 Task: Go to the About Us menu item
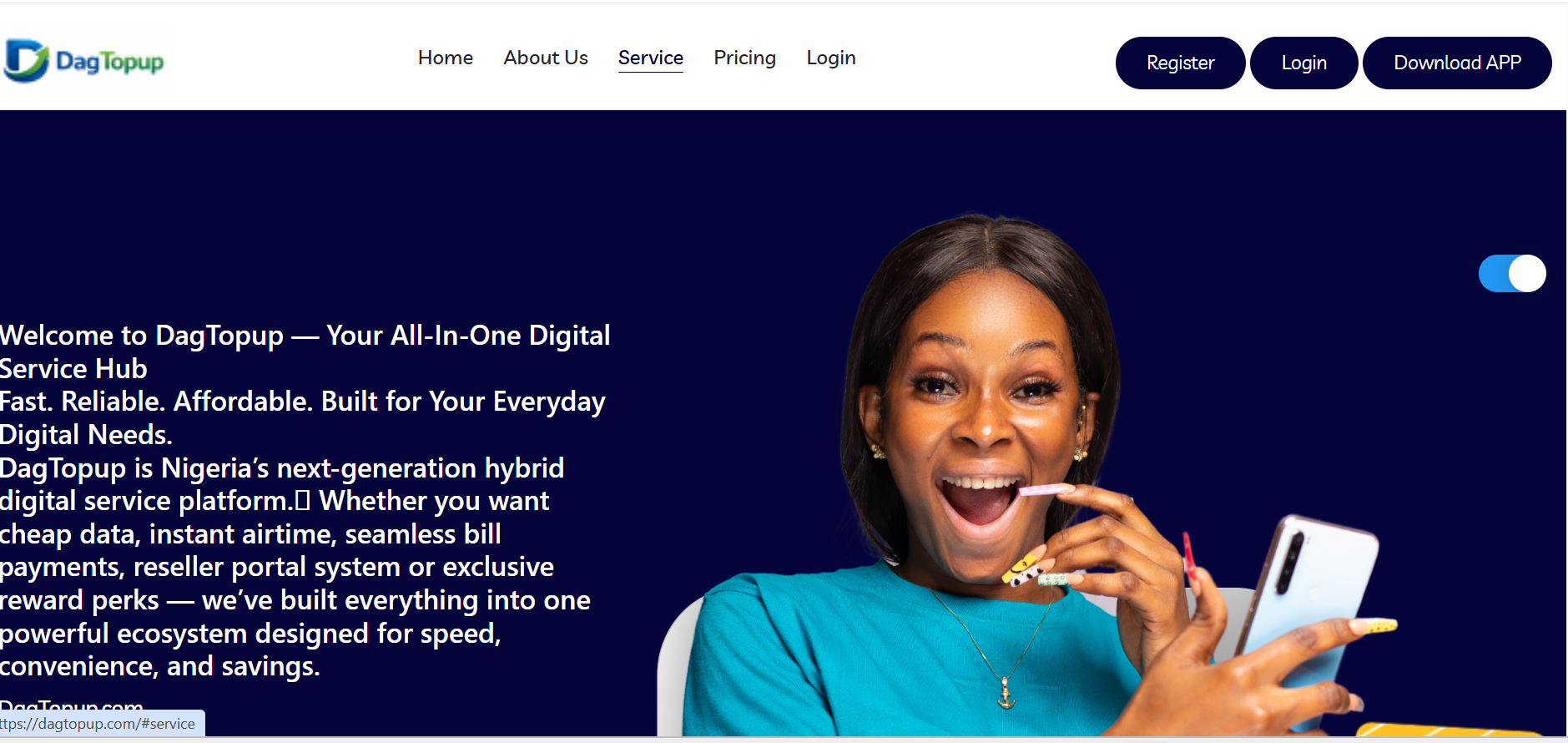point(546,58)
